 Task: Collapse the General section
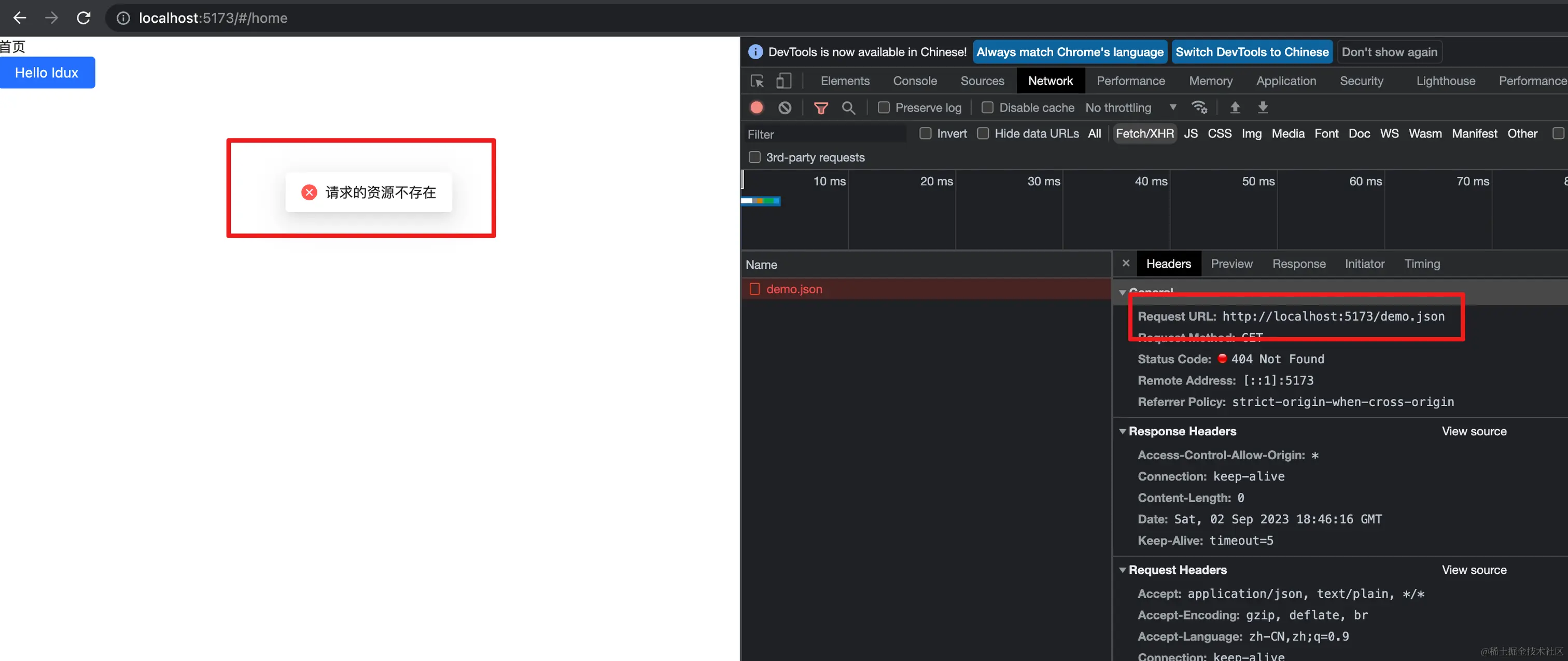tap(1123, 293)
